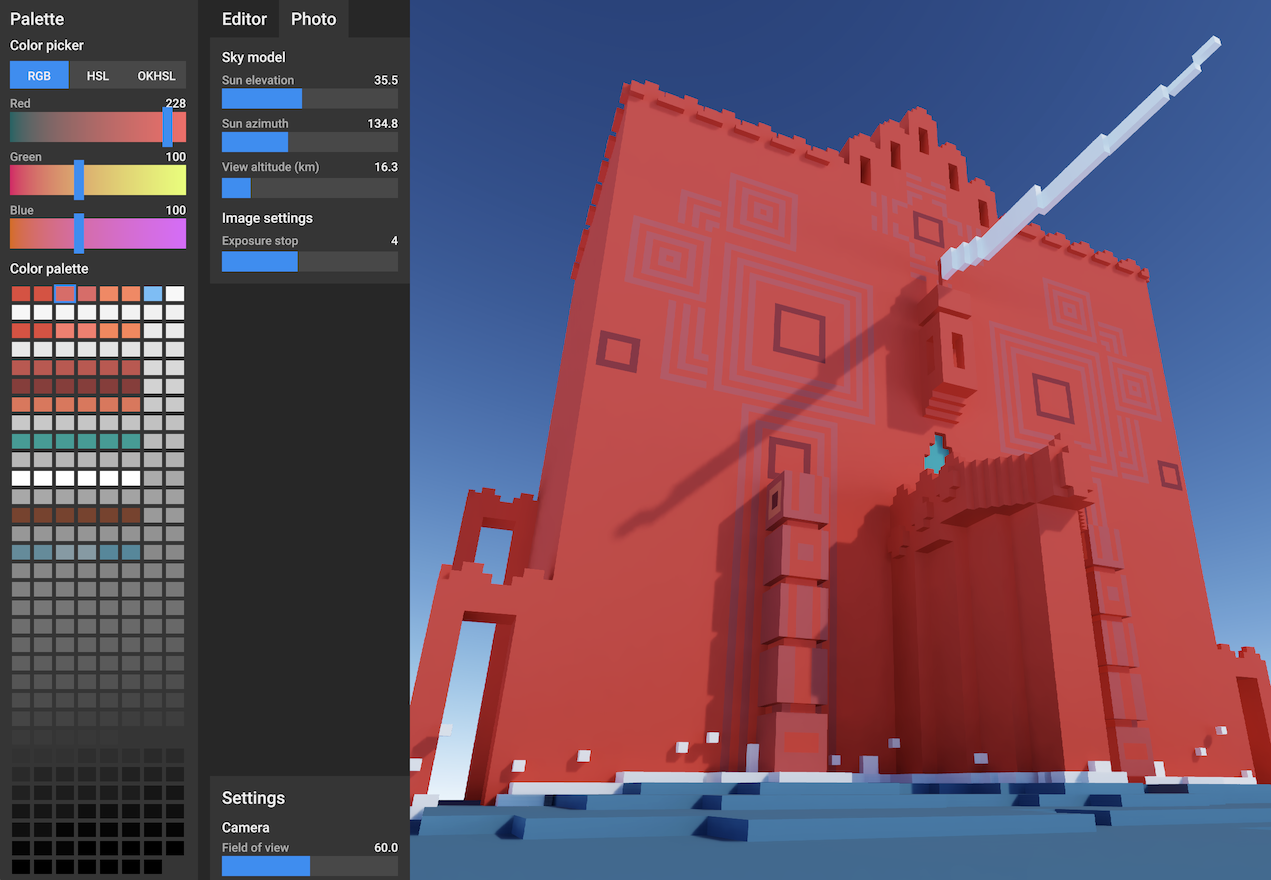
Task: Click the Green channel gradient slider
Action: click(x=98, y=180)
